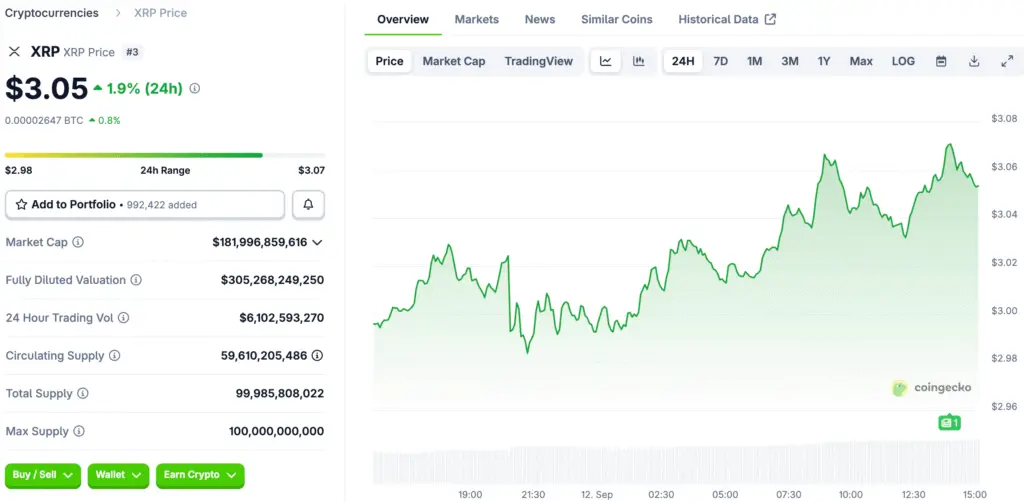This screenshot has width=1024, height=502.
Task: Click Total Supply info icon
Action: [82, 394]
